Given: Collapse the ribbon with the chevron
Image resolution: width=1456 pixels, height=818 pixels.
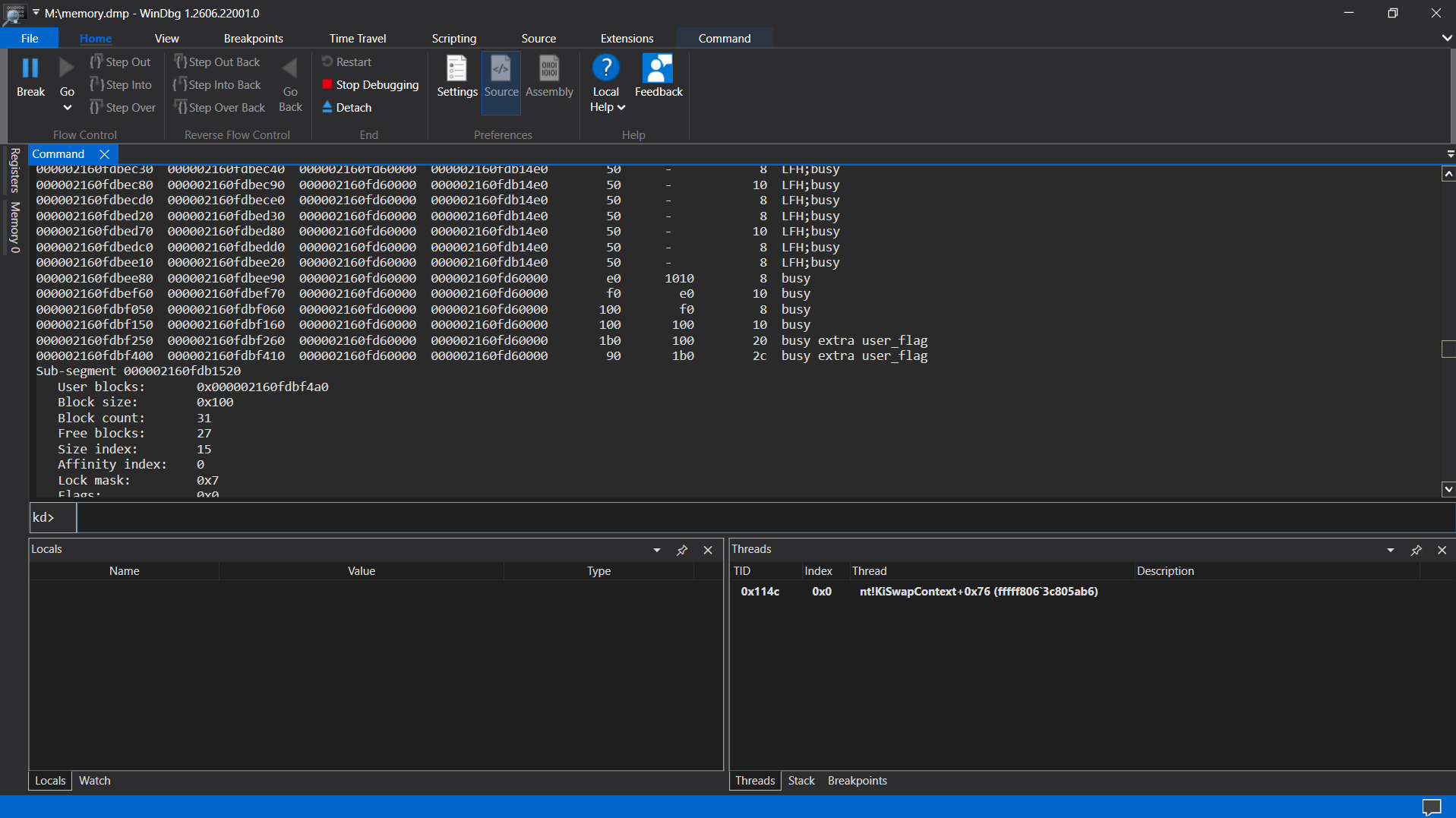Looking at the screenshot, I should pos(1447,38).
